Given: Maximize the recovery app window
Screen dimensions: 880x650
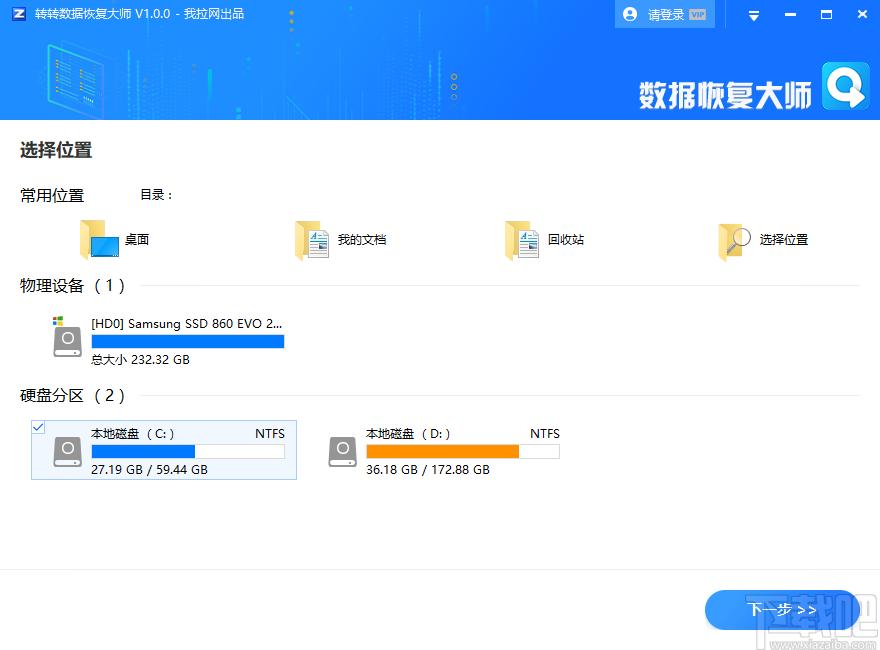Looking at the screenshot, I should [826, 15].
